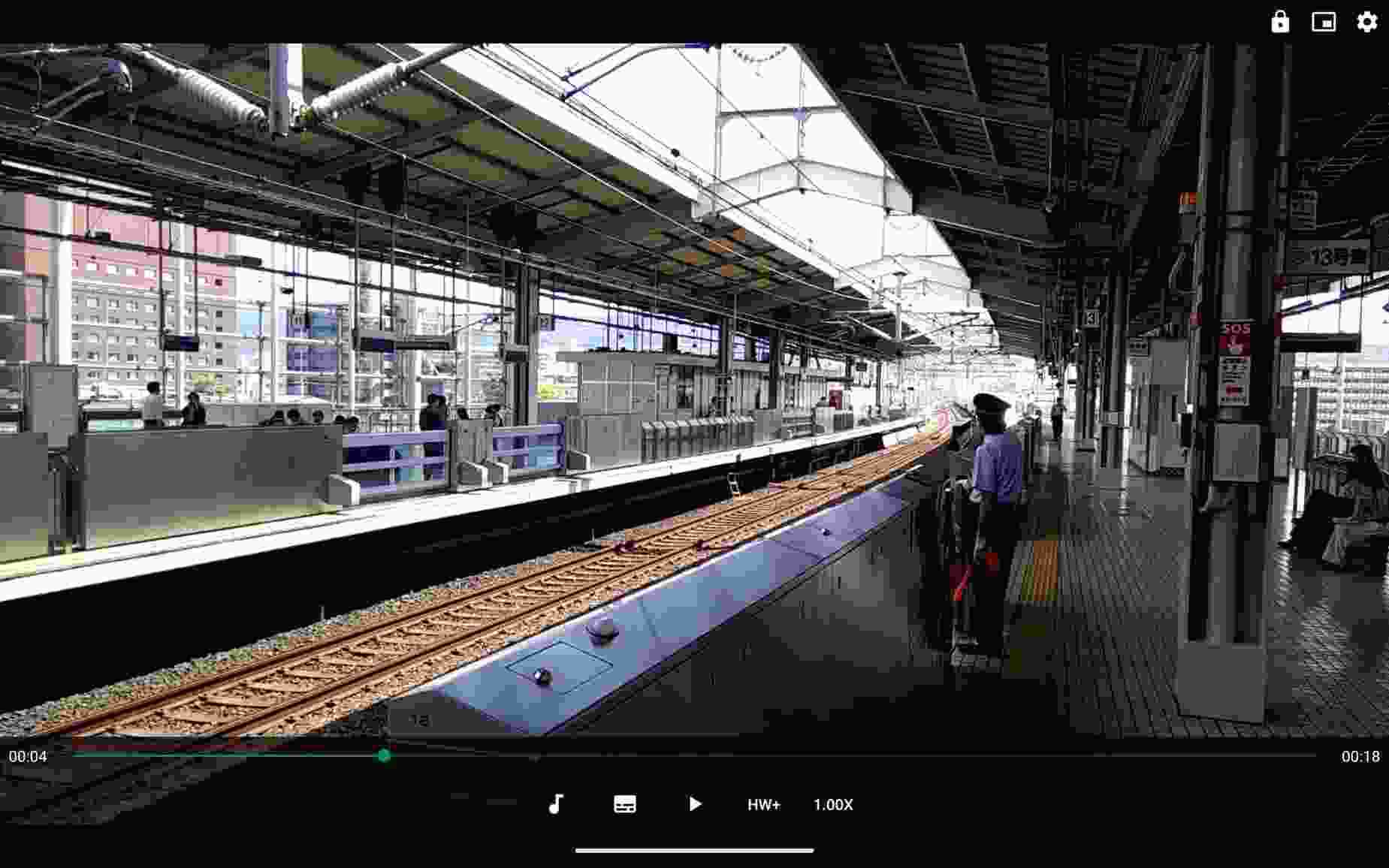Open audio track menu from note icon
Screen dimensions: 1389x868
coord(555,804)
